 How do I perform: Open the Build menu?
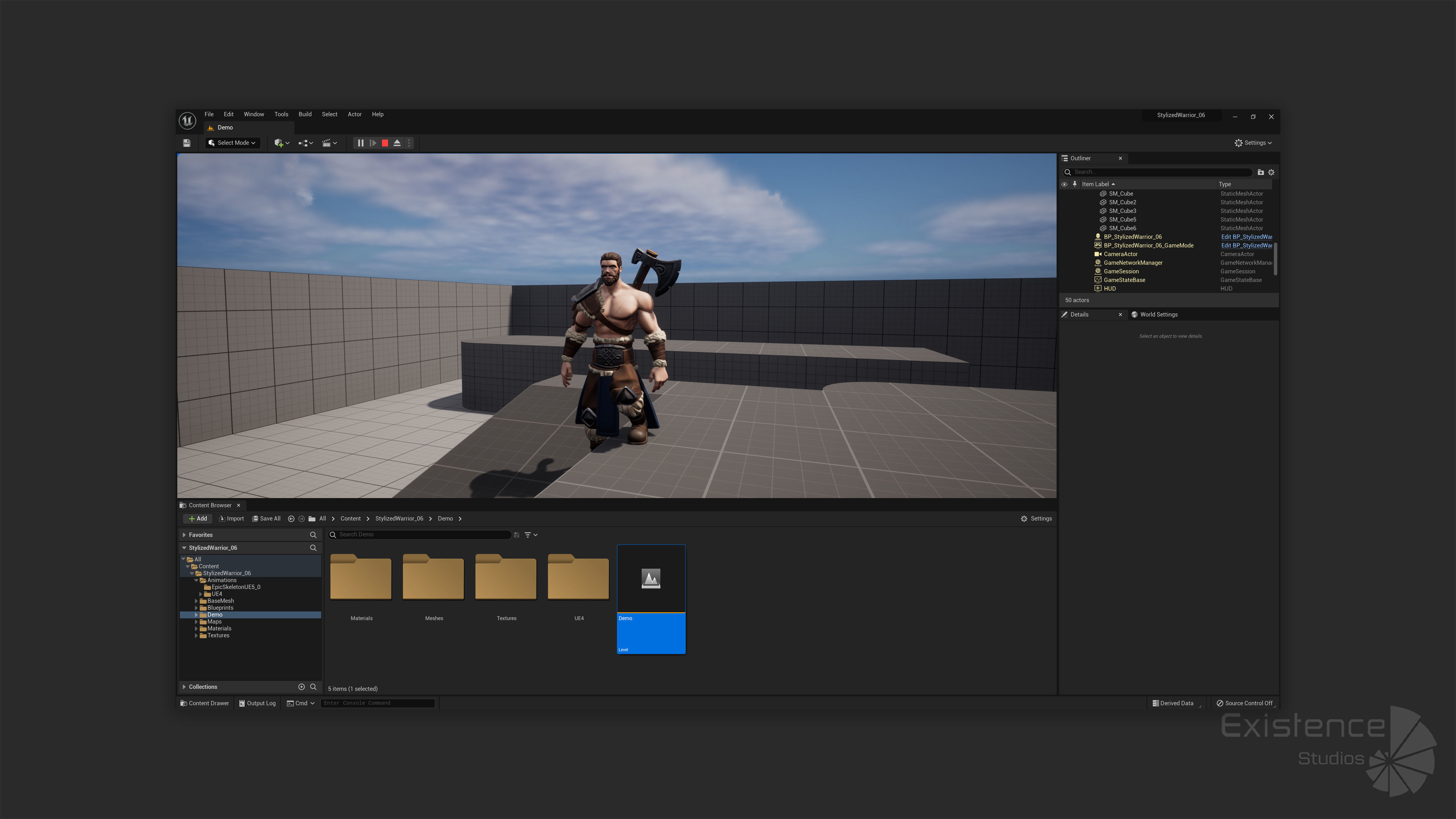click(x=304, y=114)
